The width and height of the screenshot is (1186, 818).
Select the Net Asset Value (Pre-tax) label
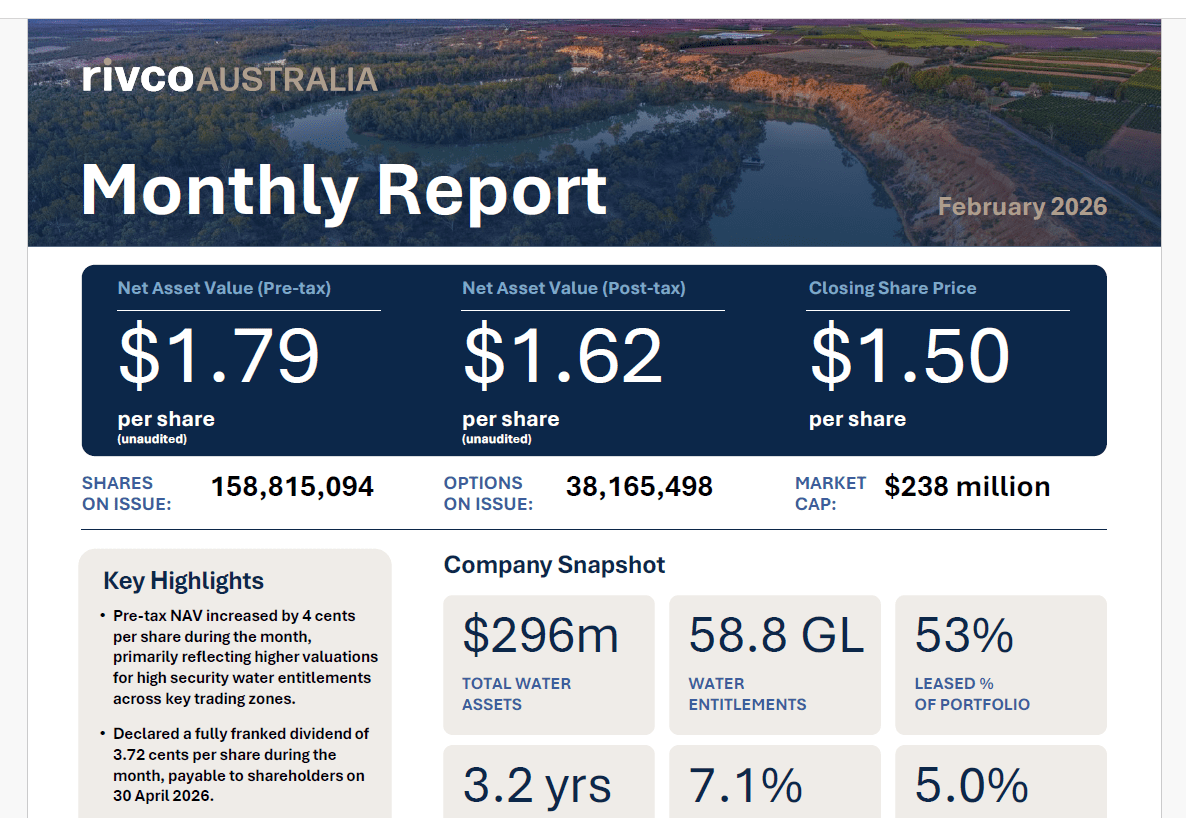coord(224,288)
